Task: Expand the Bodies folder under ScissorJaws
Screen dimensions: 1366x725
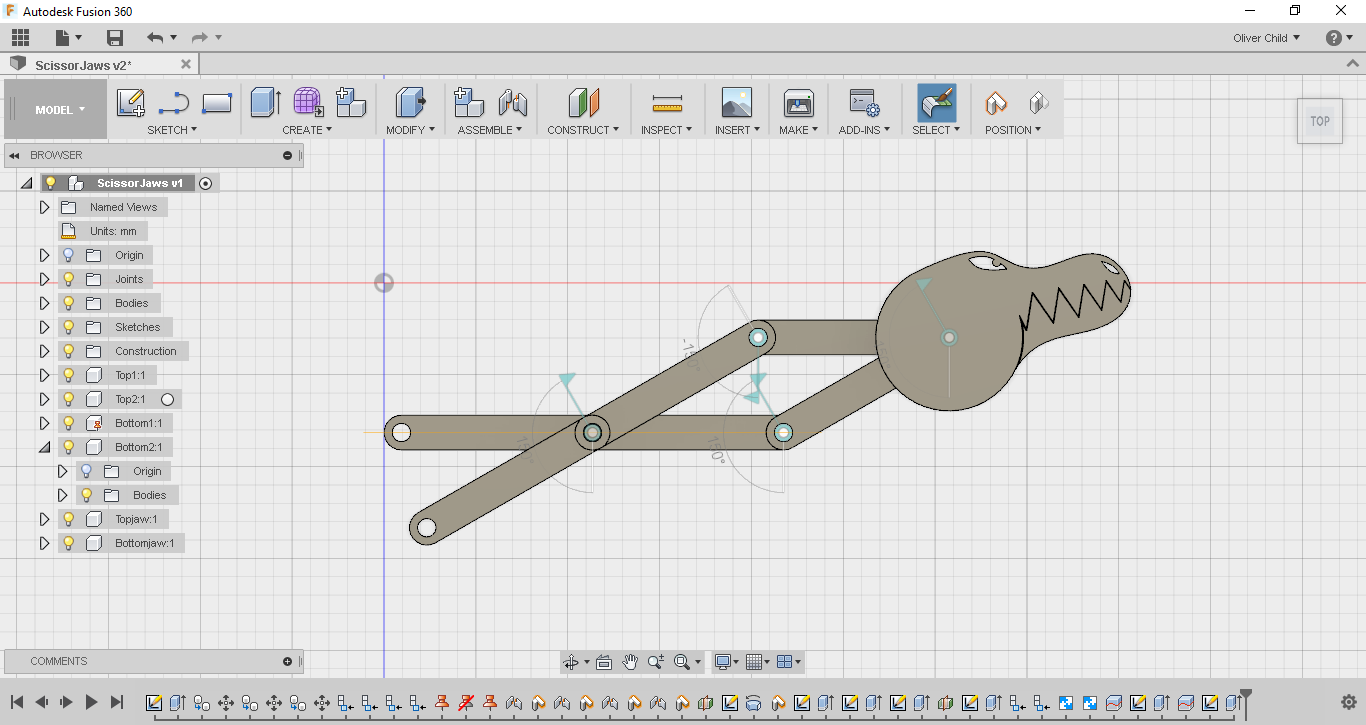Action: (44, 303)
